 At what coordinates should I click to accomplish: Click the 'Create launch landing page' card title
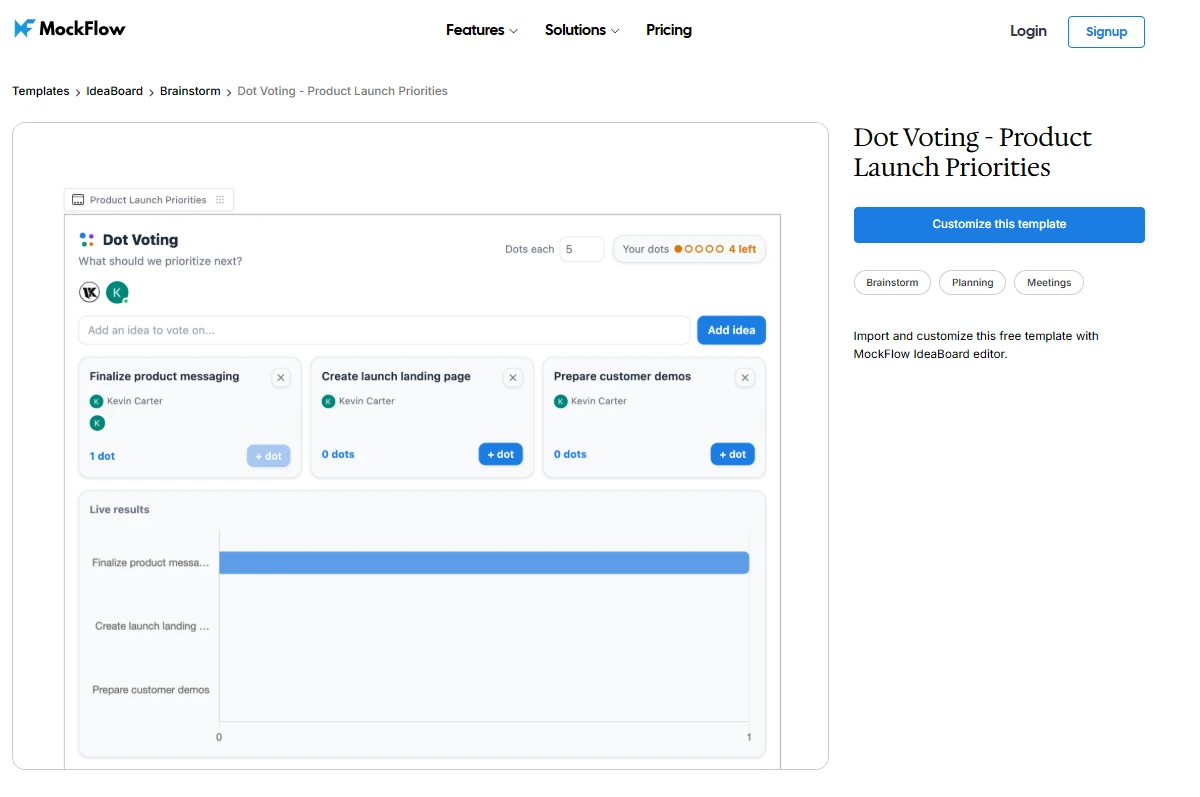(x=396, y=377)
